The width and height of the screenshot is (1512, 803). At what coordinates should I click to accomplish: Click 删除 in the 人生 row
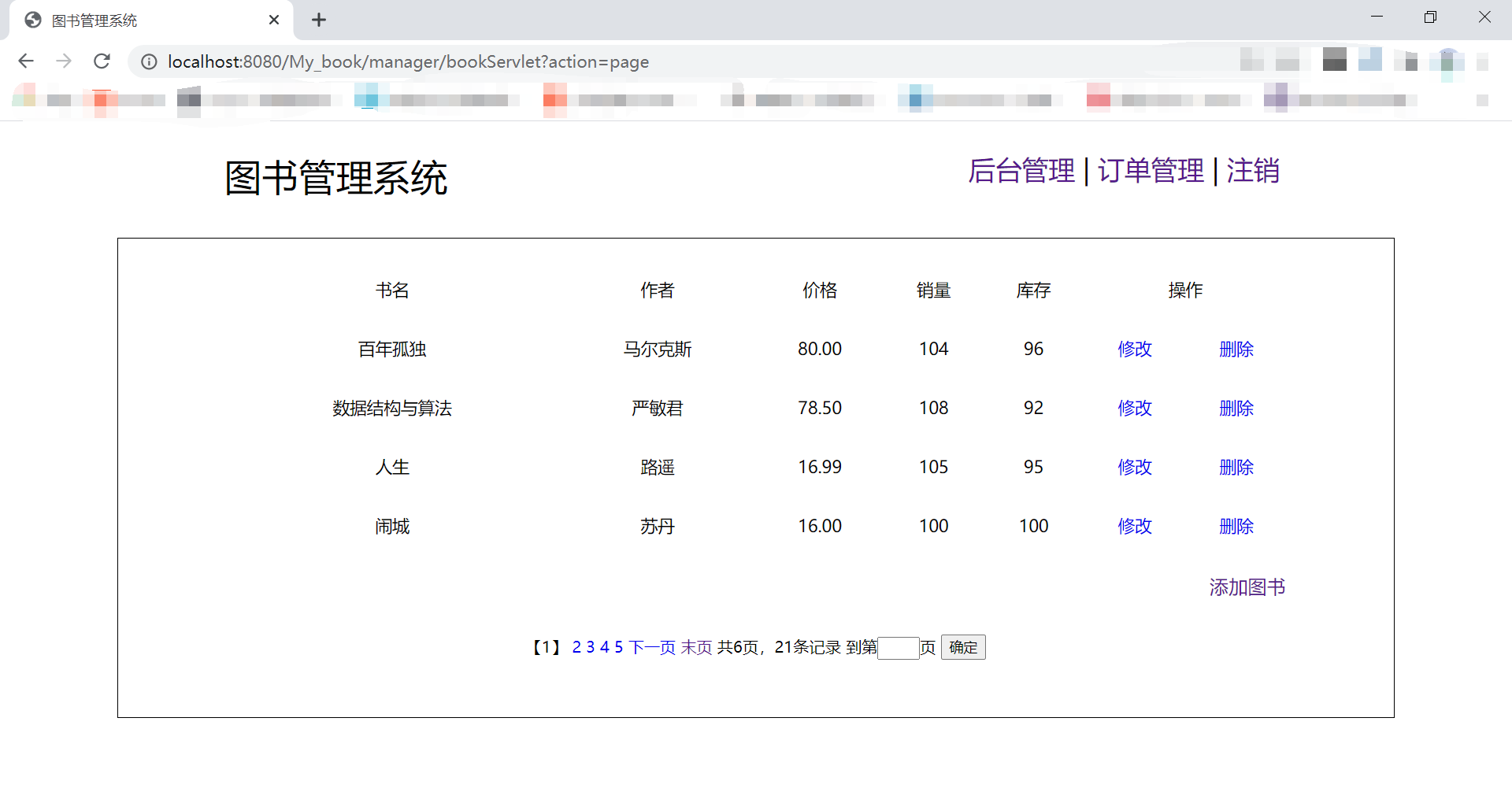(x=1236, y=467)
